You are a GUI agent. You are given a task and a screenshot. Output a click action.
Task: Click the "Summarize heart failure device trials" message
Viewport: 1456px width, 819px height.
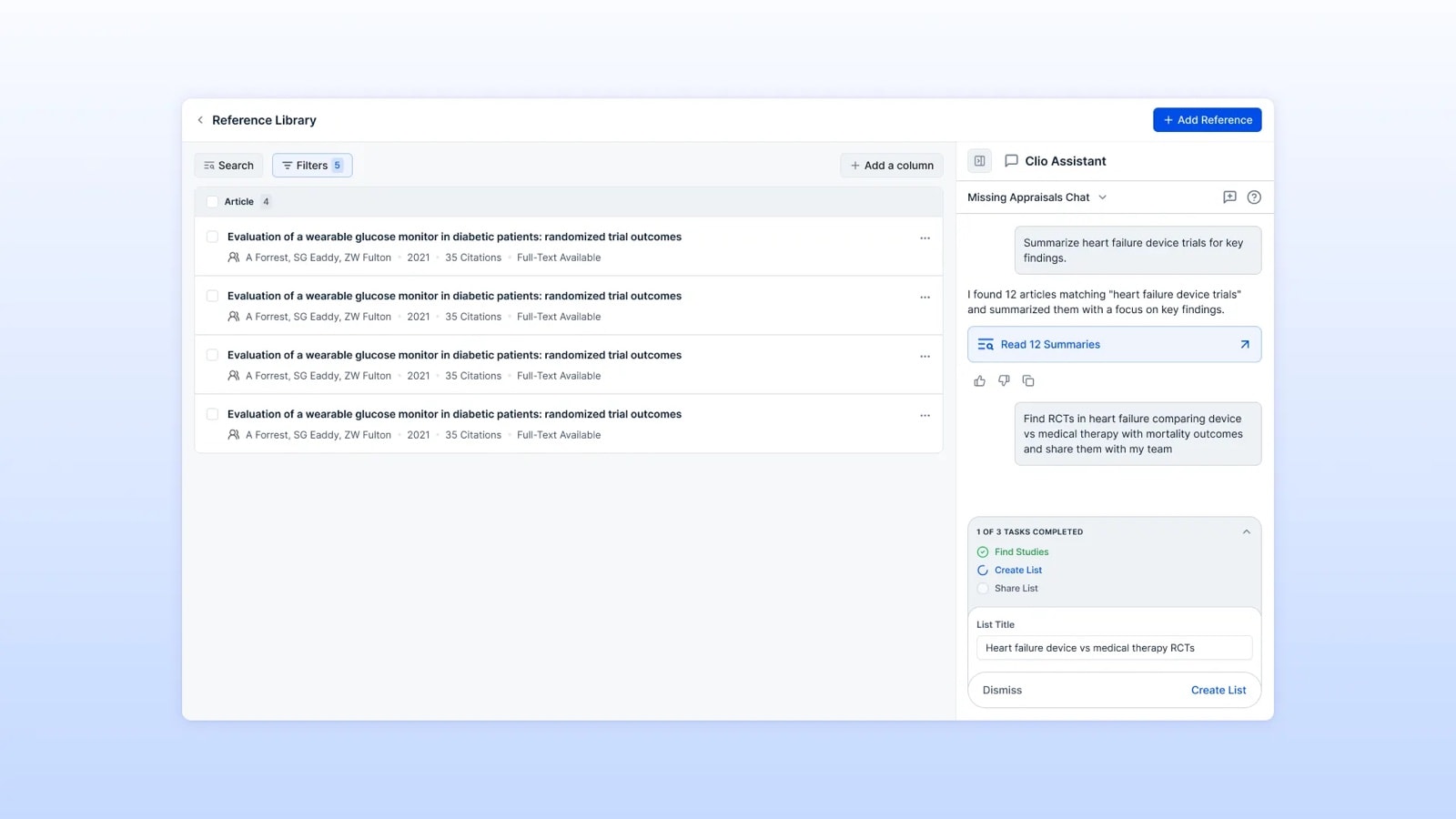click(x=1138, y=250)
